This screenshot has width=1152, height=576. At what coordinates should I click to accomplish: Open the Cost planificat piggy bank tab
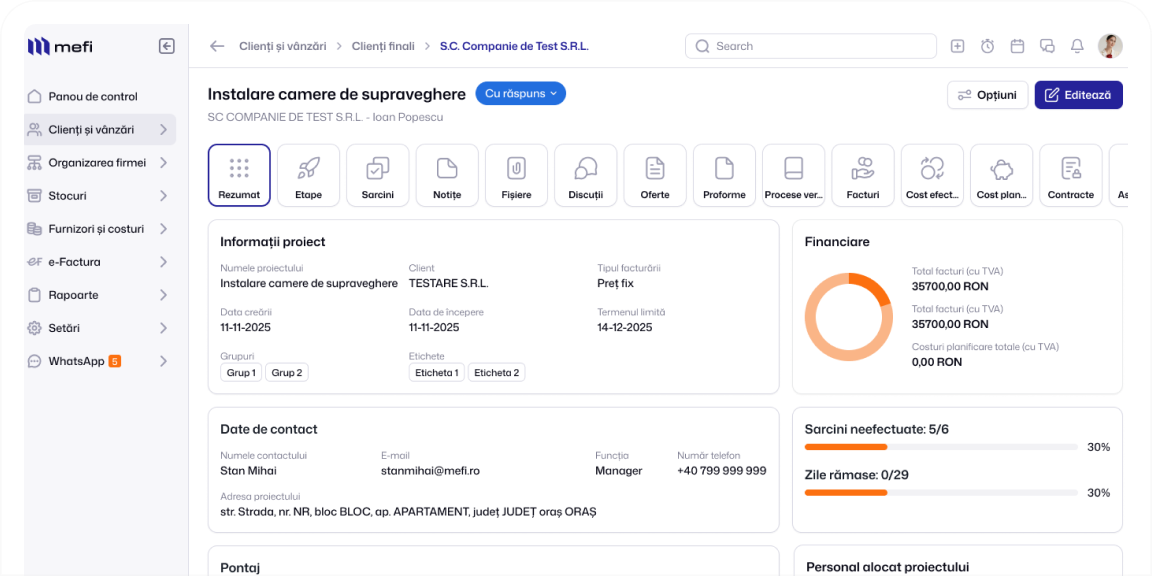(1001, 176)
